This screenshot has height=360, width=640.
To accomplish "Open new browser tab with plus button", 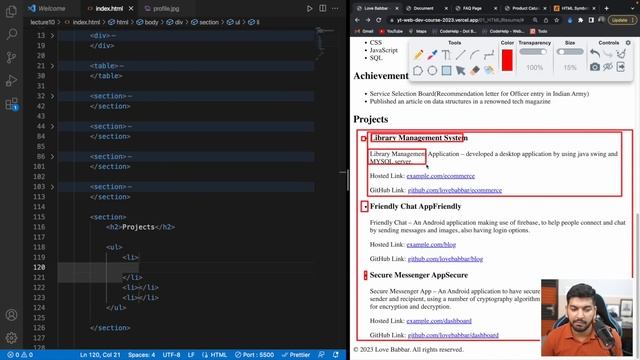I will [607, 8].
